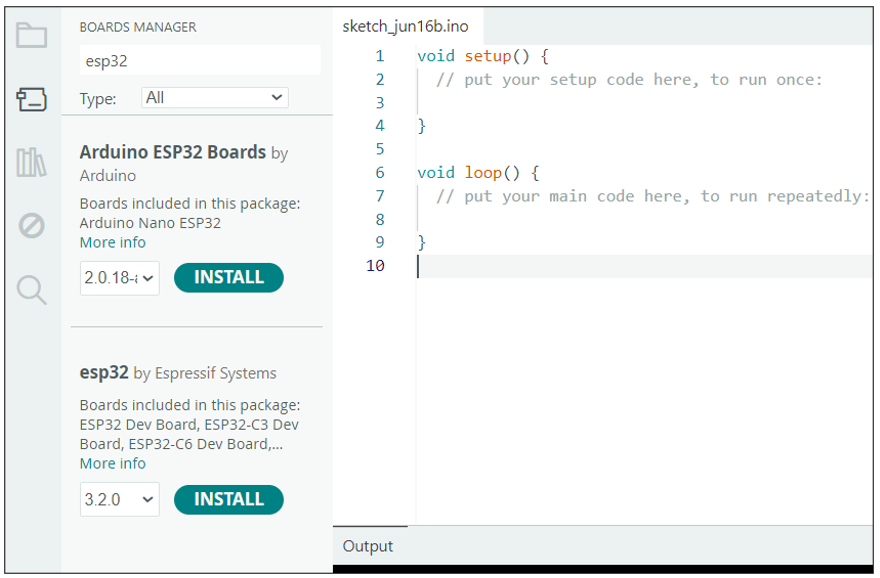This screenshot has width=880, height=578.
Task: Click the Arduino ESP32 Boards heading
Action: [x=173, y=152]
